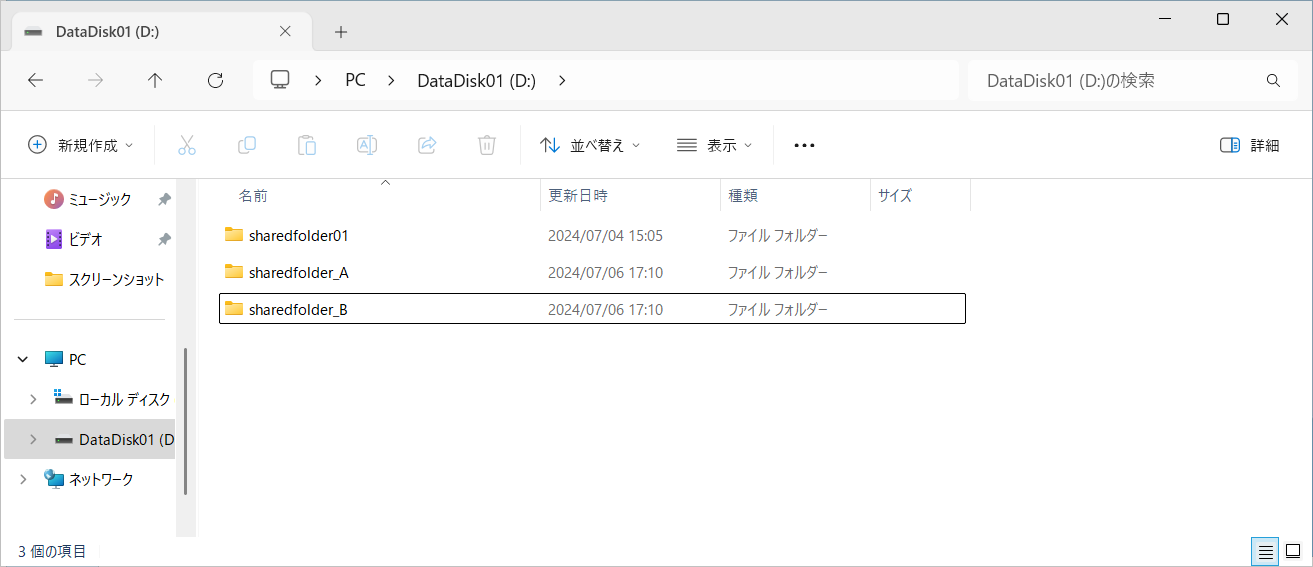Go forward with the right arrow
This screenshot has width=1313, height=567.
[x=96, y=81]
